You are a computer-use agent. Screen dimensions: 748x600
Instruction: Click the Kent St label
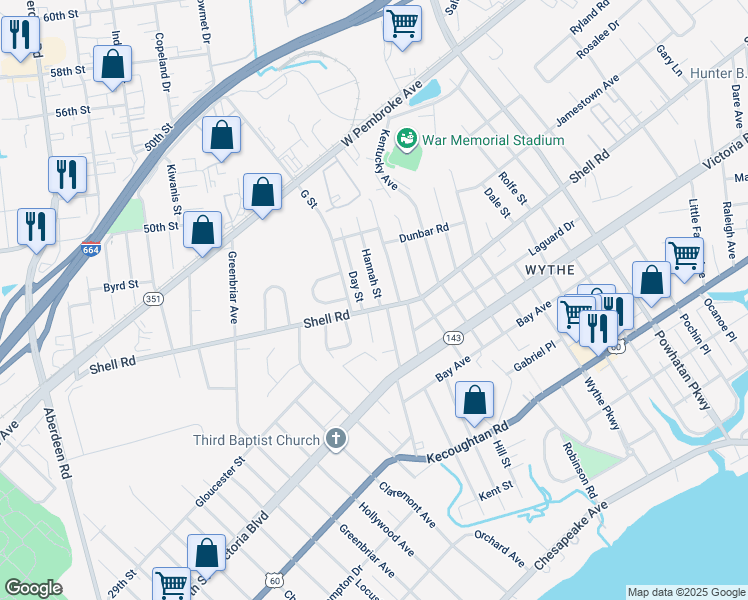pos(496,491)
